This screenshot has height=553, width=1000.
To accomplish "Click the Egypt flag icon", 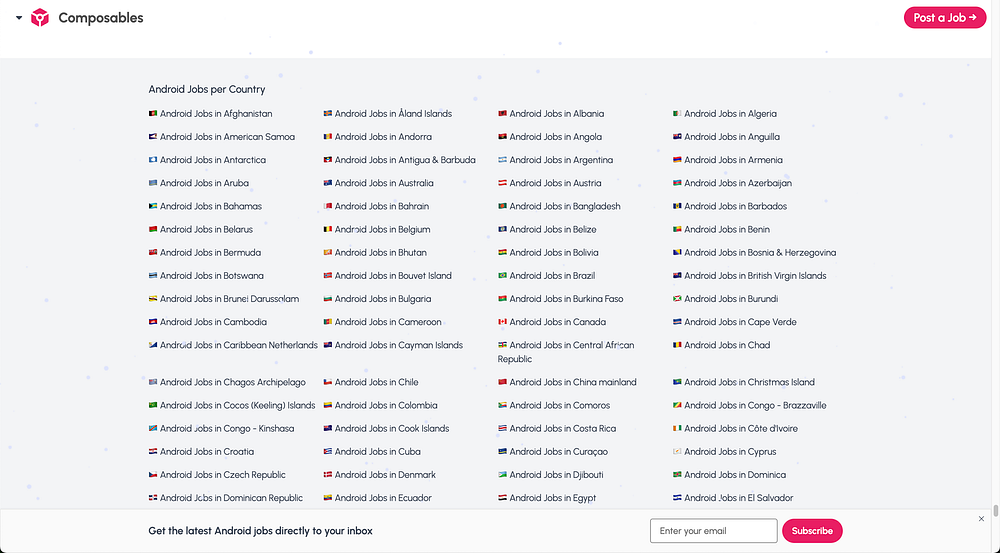I will tap(503, 498).
